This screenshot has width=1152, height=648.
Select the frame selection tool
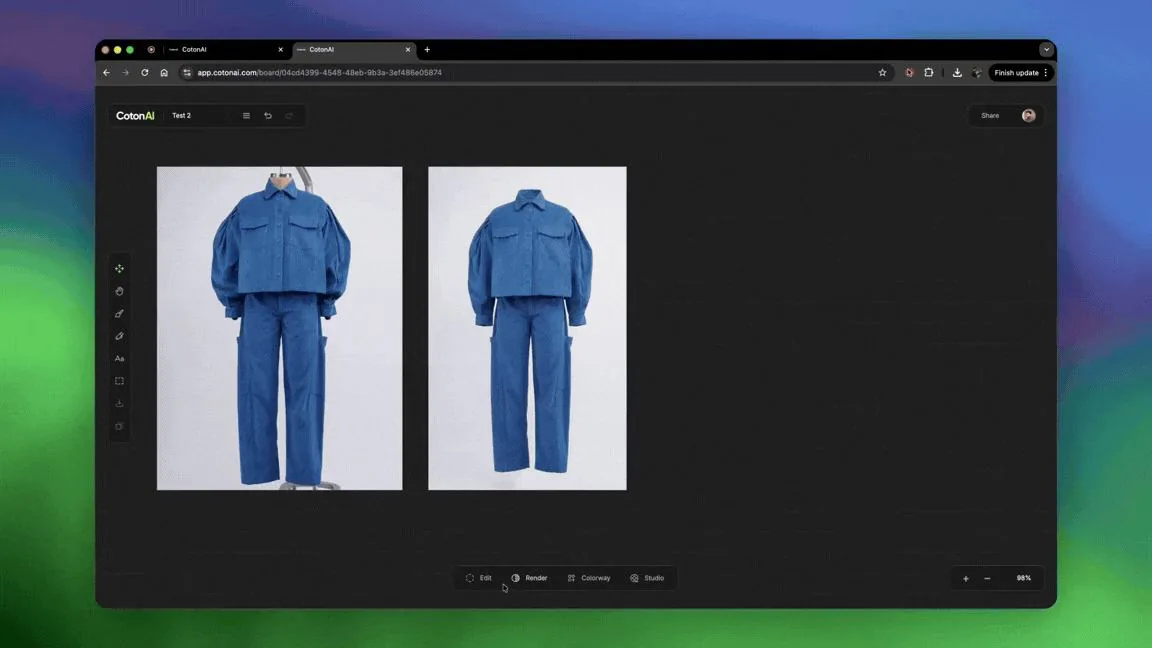(x=119, y=381)
